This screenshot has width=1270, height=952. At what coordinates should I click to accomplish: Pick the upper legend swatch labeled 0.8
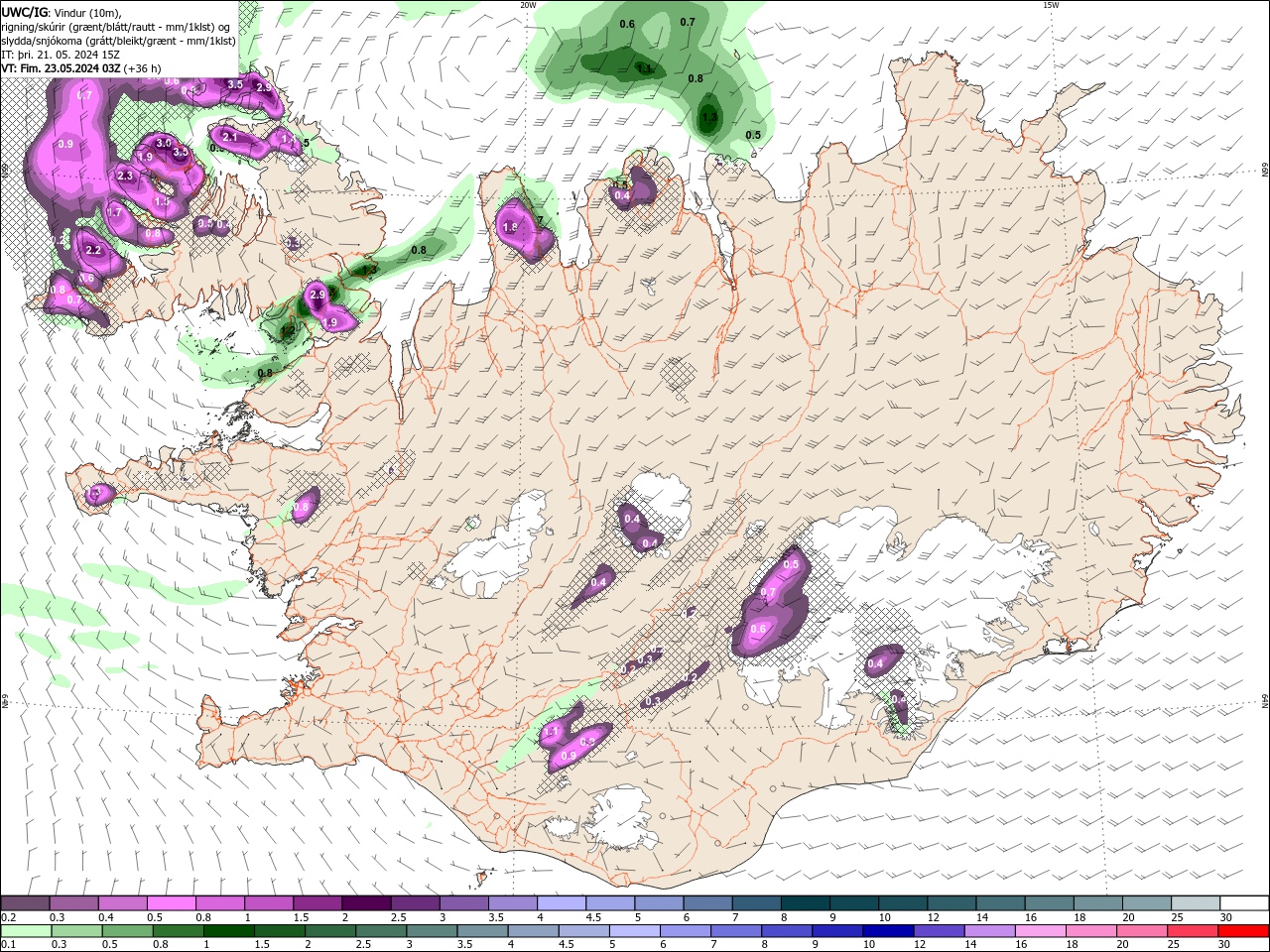coord(219,903)
